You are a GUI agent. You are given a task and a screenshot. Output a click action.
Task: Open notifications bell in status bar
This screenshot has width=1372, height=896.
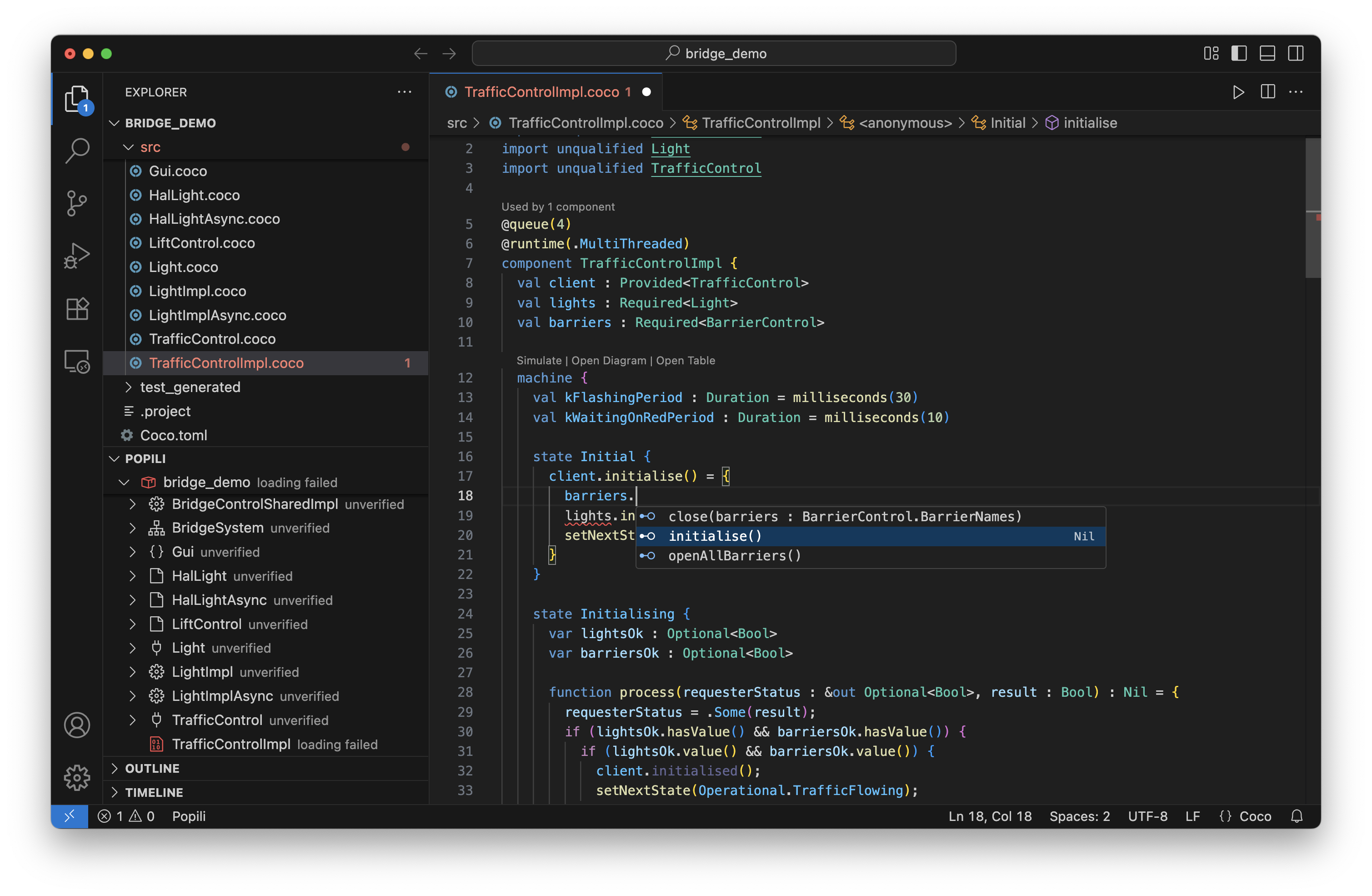pos(1297,816)
